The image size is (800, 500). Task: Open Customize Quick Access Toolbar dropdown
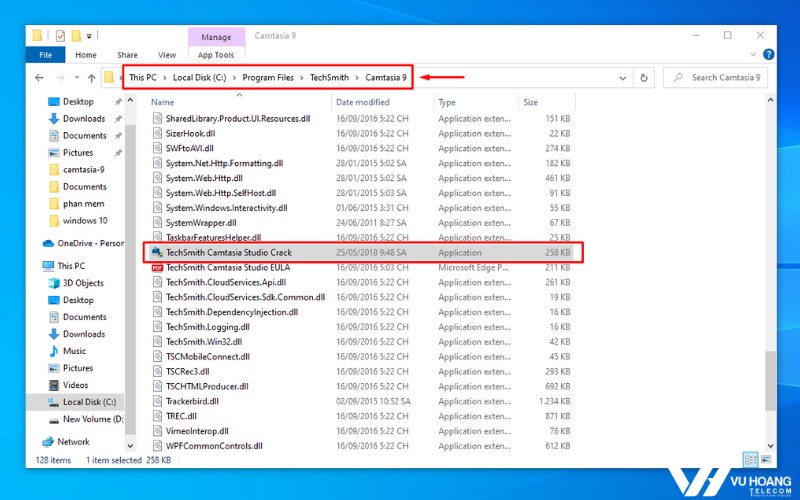89,36
